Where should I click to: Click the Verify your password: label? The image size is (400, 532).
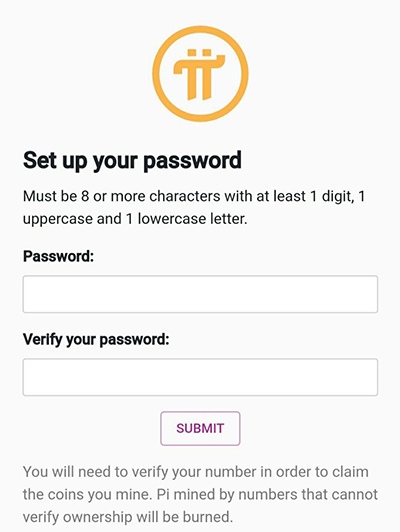(96, 339)
